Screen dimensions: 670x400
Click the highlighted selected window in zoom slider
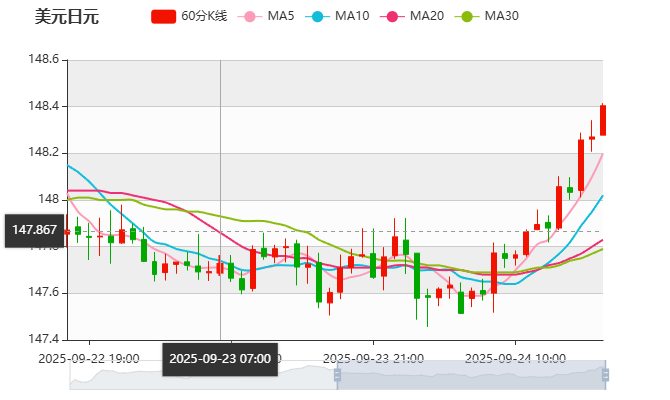click(x=470, y=376)
